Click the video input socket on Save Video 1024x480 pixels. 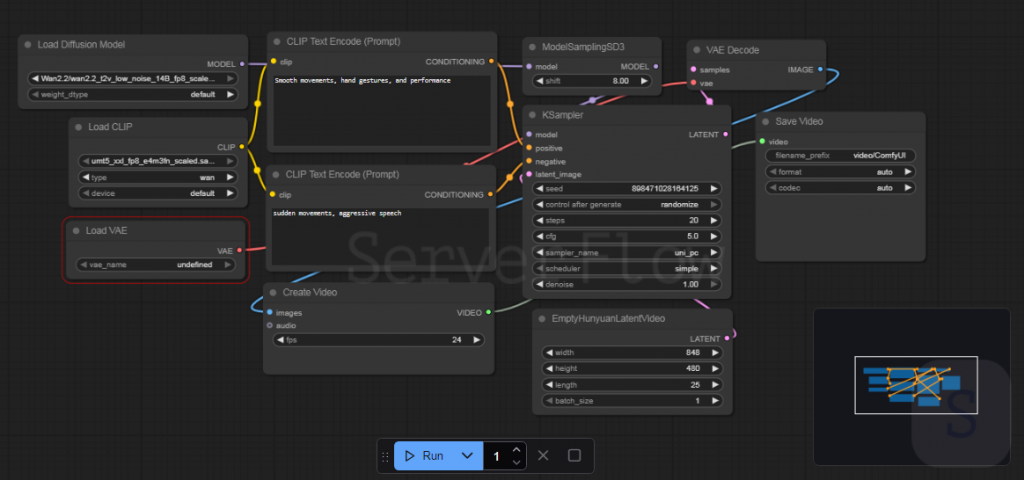762,141
